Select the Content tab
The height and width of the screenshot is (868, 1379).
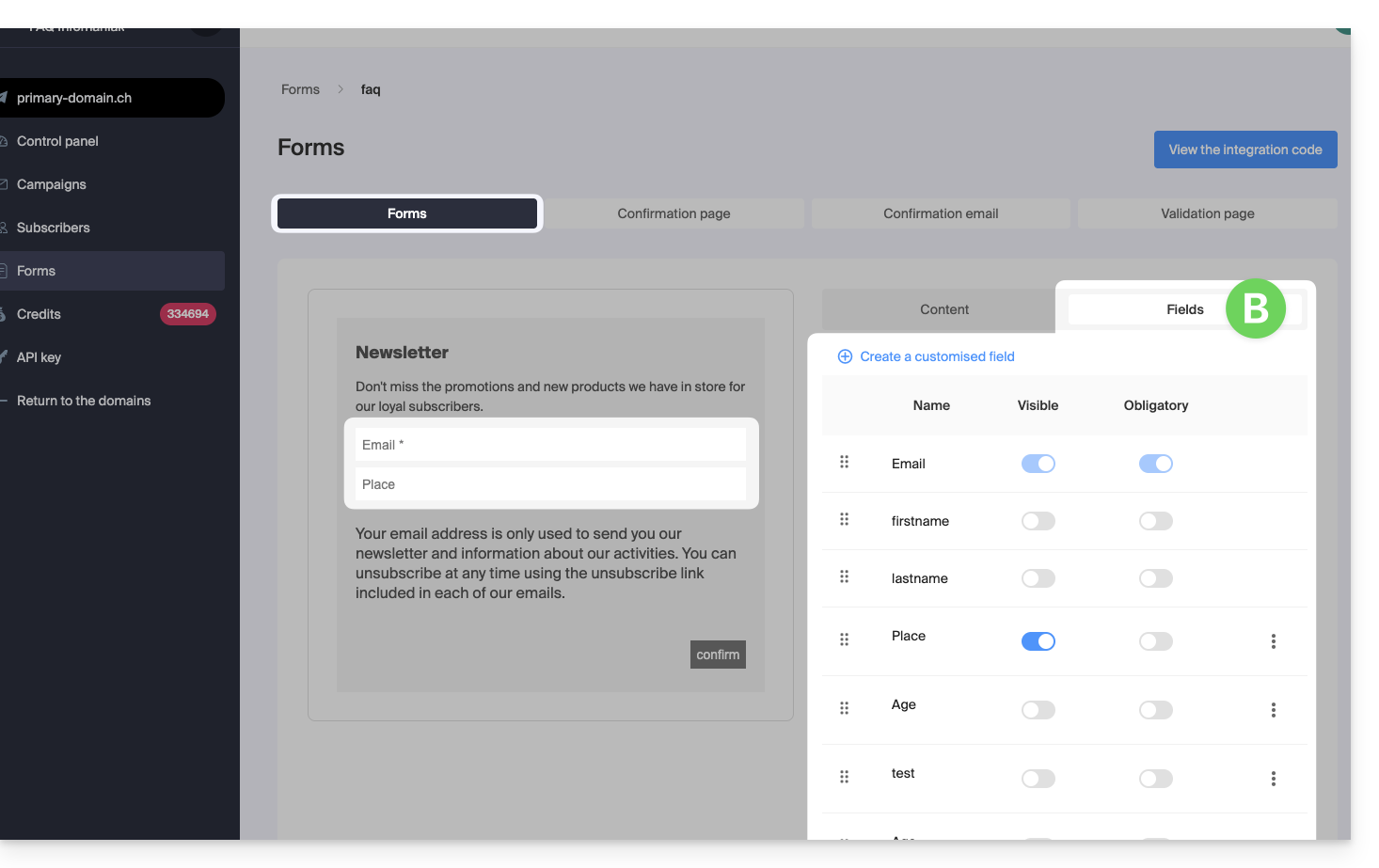tap(943, 309)
